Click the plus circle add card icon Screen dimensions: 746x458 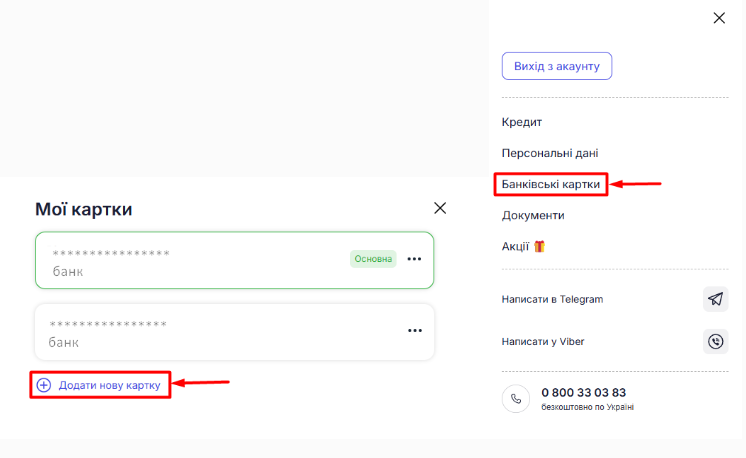[43, 385]
